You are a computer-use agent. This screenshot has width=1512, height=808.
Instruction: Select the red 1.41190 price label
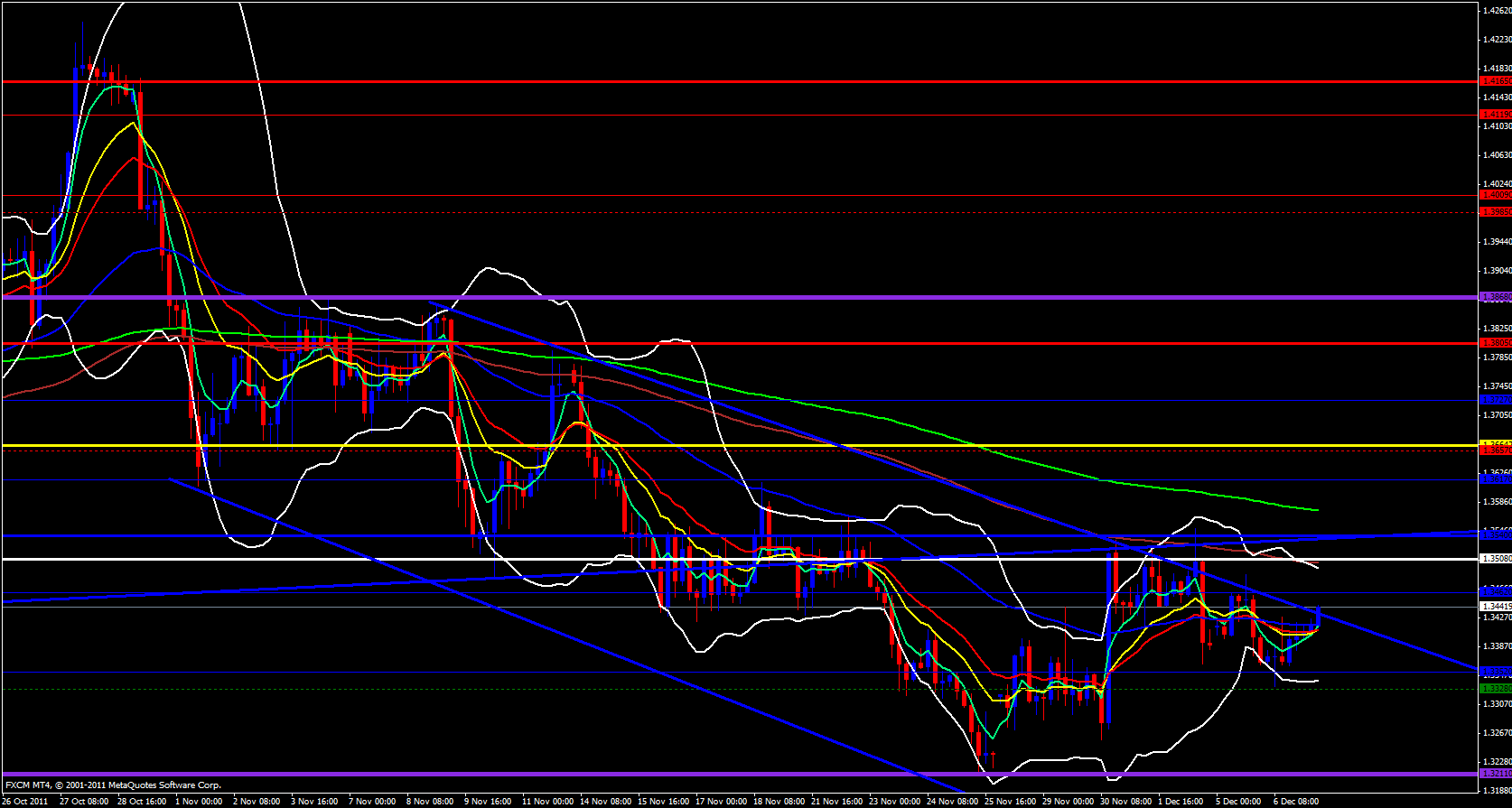pos(1496,115)
